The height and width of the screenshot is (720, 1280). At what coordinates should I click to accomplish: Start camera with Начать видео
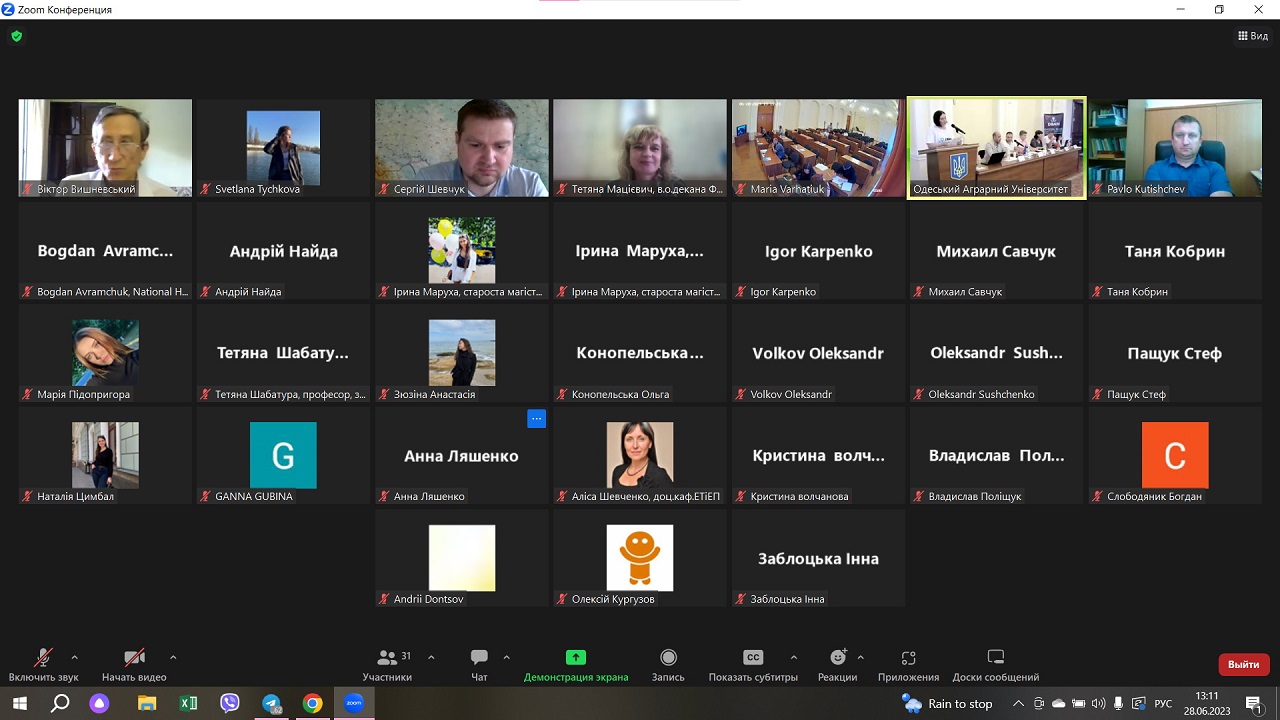134,658
